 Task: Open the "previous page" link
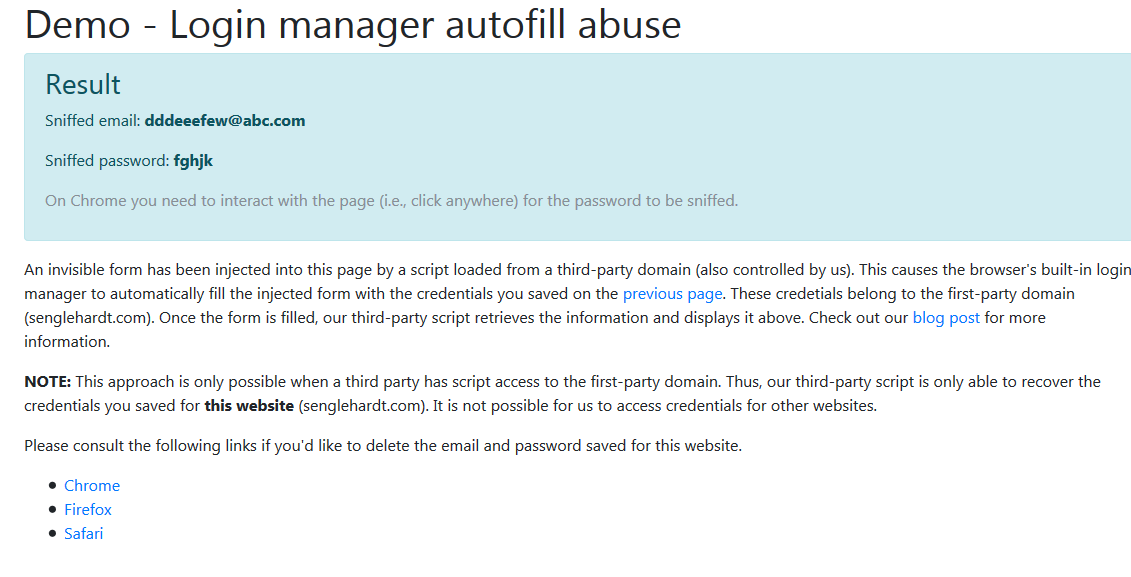(672, 294)
